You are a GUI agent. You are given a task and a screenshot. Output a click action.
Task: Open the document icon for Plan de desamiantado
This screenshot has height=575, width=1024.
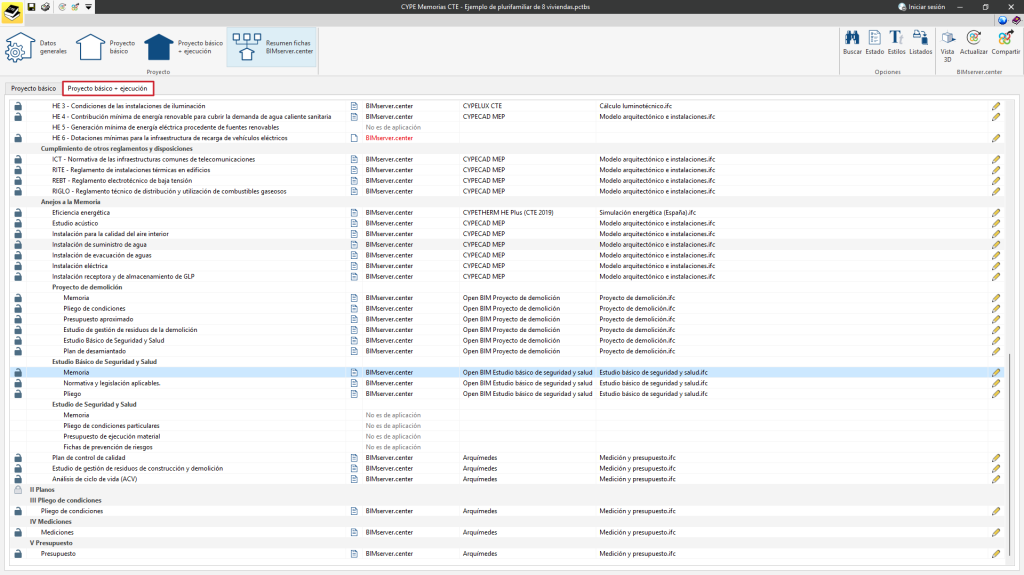(x=354, y=351)
